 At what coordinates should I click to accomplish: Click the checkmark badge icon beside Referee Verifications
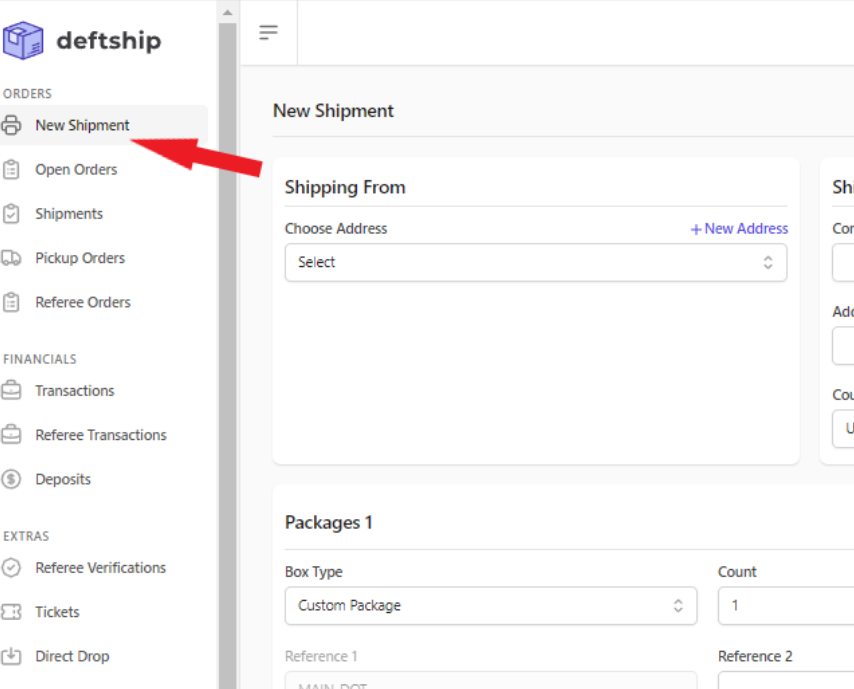(x=11, y=568)
